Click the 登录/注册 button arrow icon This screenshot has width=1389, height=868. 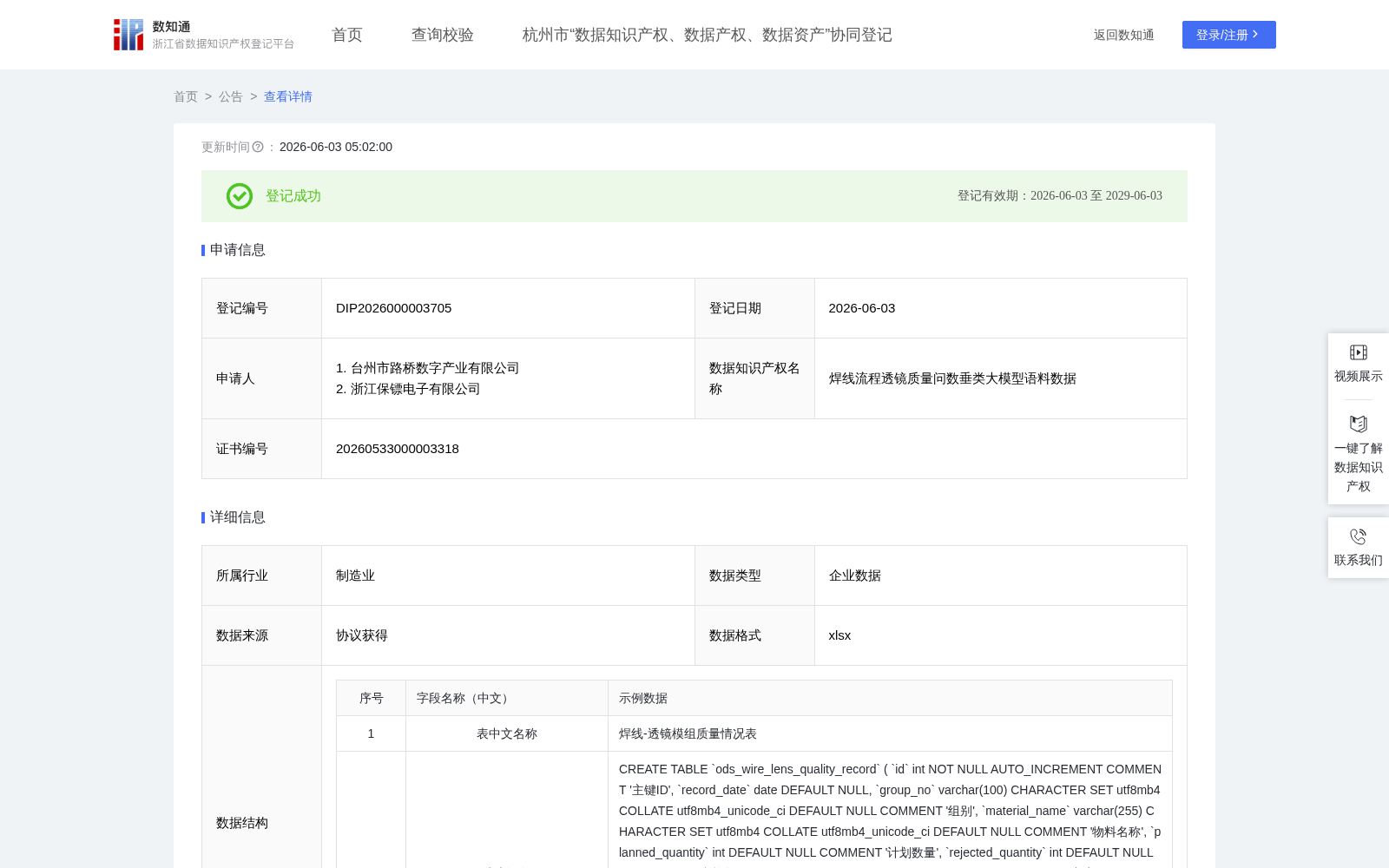1255,35
